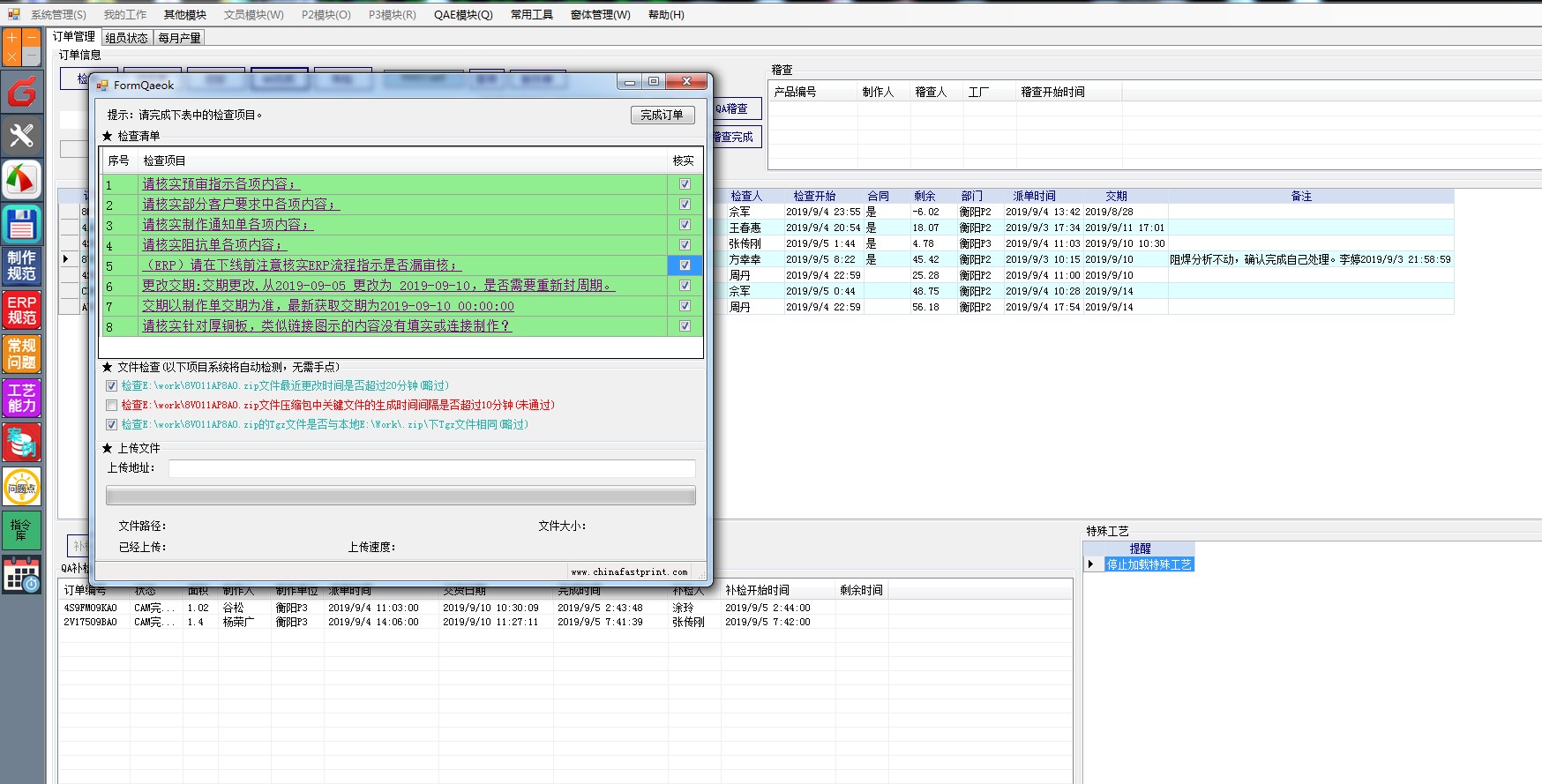The height and width of the screenshot is (784, 1542).
Task: Open the 案例 database sidebar icon
Action: (21, 443)
